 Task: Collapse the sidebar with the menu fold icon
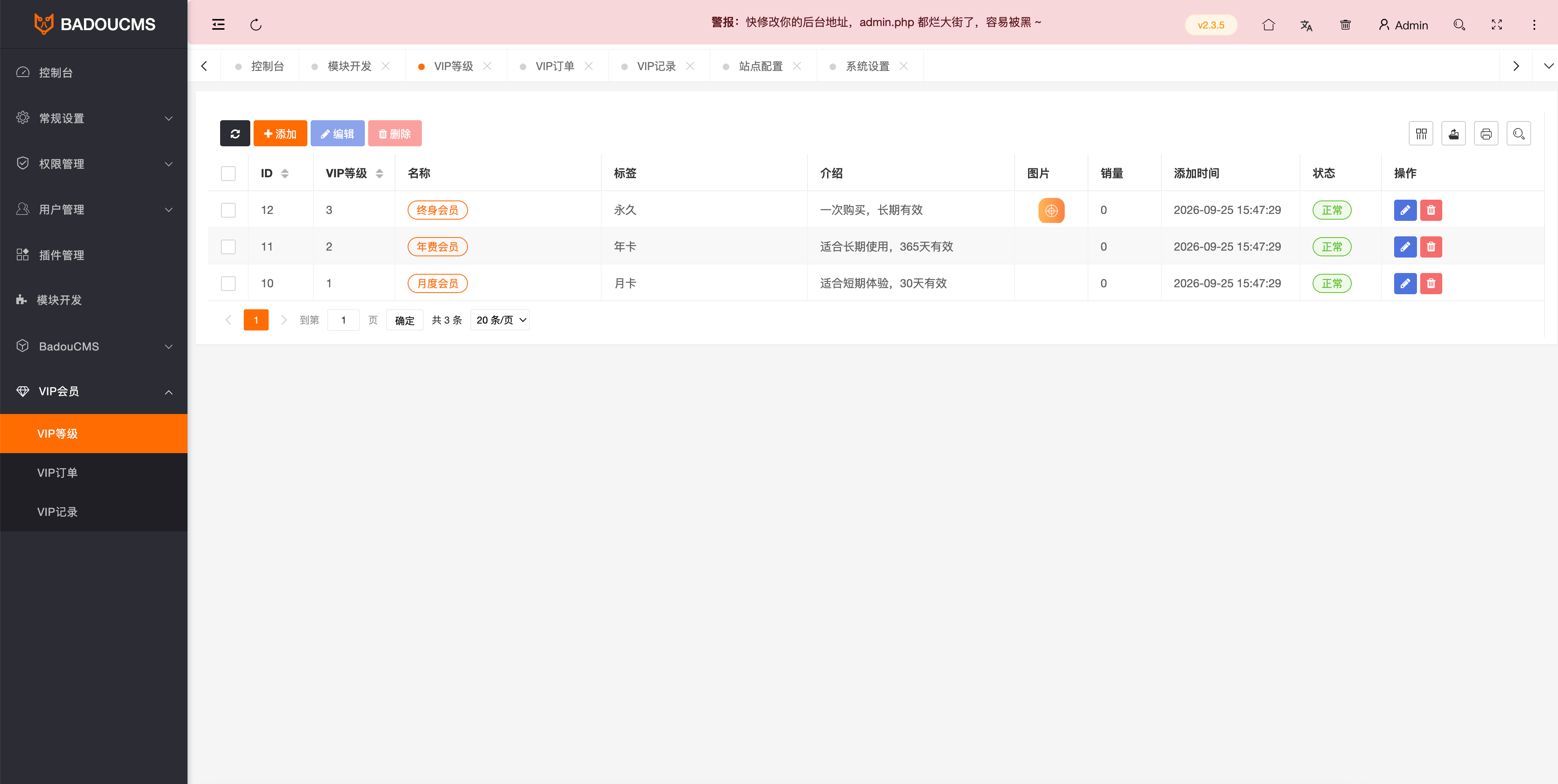[218, 25]
